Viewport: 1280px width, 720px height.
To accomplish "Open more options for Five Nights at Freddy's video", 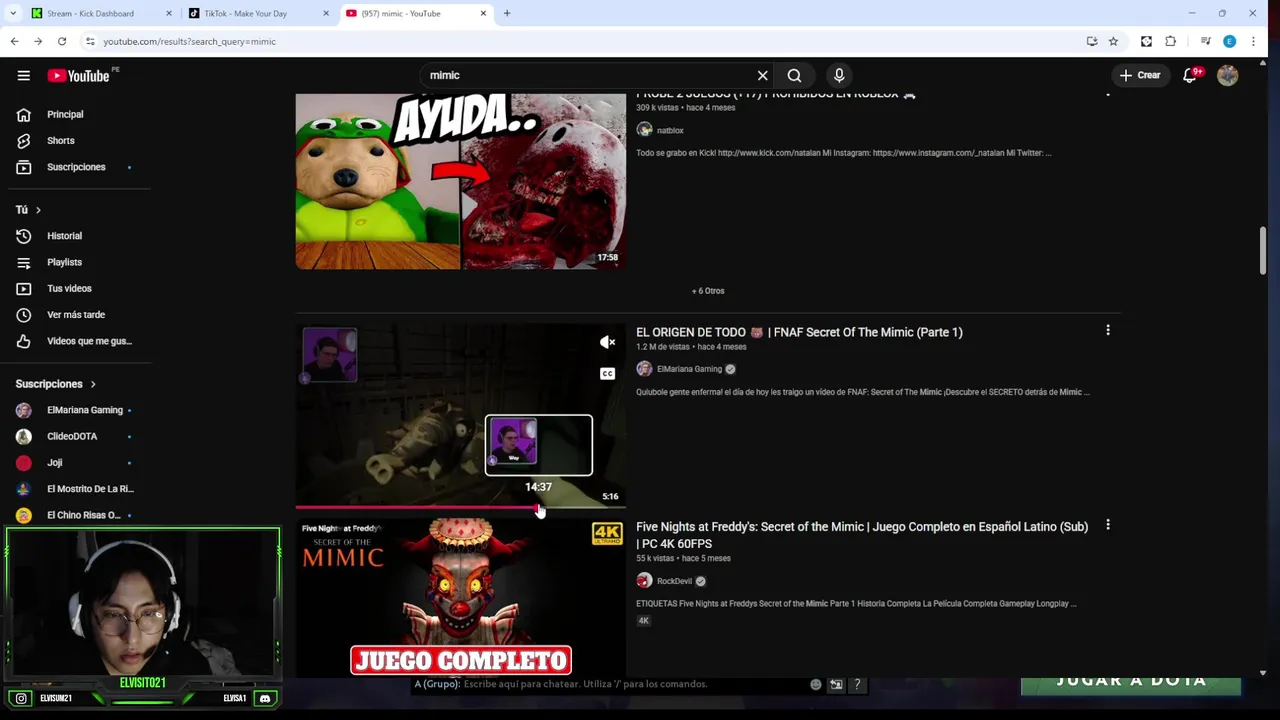I will [1107, 525].
